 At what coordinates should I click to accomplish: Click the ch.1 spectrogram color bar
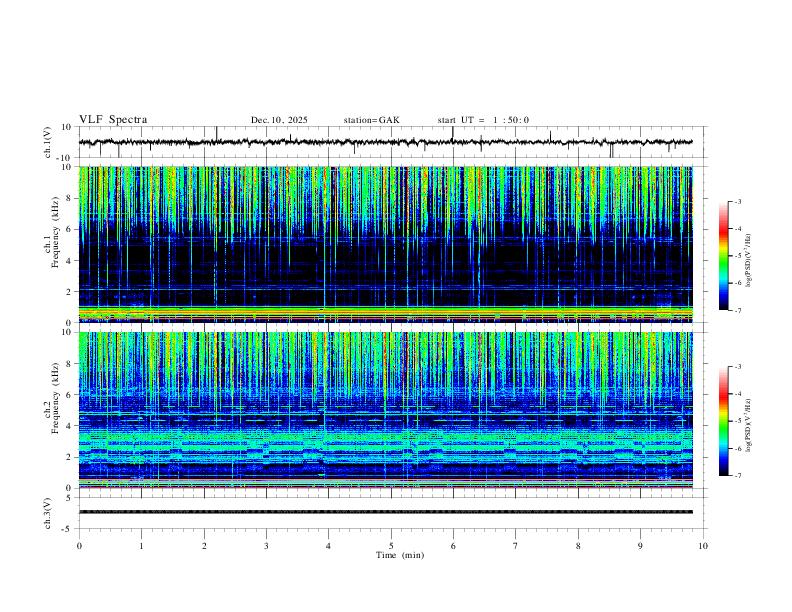(724, 256)
